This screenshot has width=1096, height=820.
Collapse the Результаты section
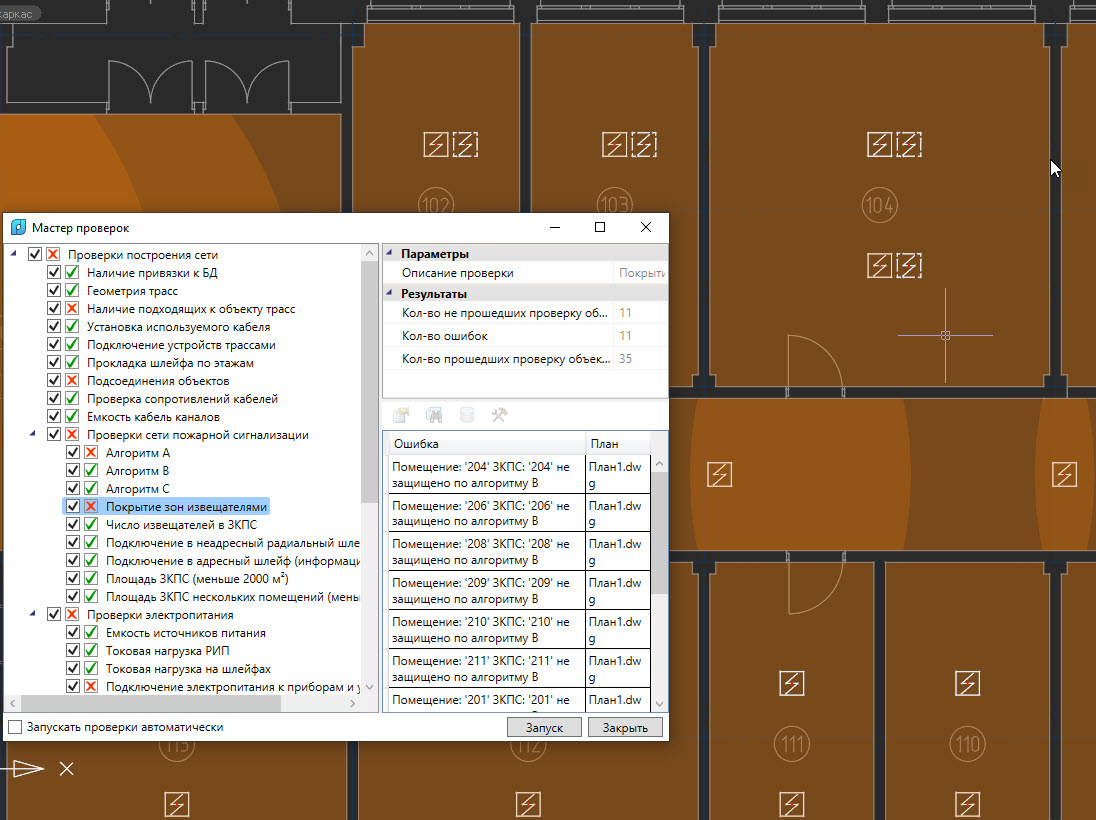[391, 293]
